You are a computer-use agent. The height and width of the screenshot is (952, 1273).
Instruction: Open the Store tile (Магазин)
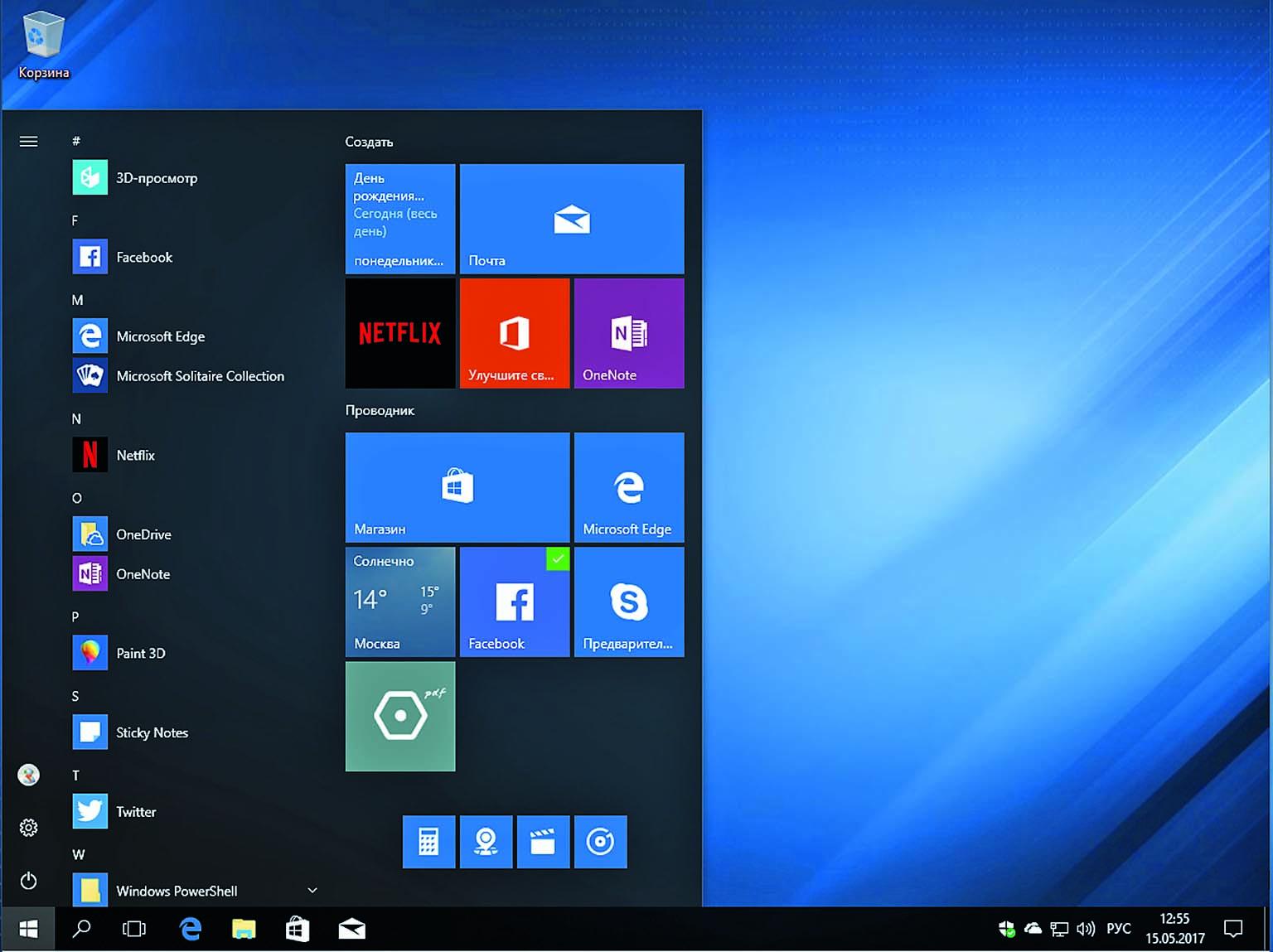click(x=457, y=487)
